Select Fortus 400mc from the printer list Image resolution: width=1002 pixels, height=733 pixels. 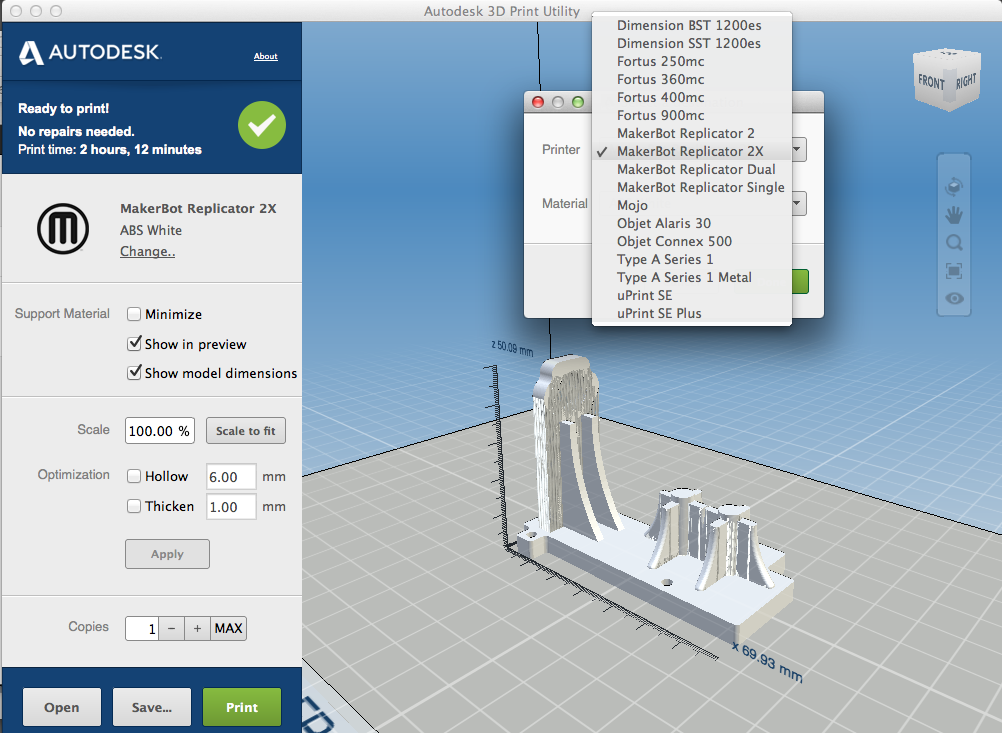pyautogui.click(x=661, y=97)
